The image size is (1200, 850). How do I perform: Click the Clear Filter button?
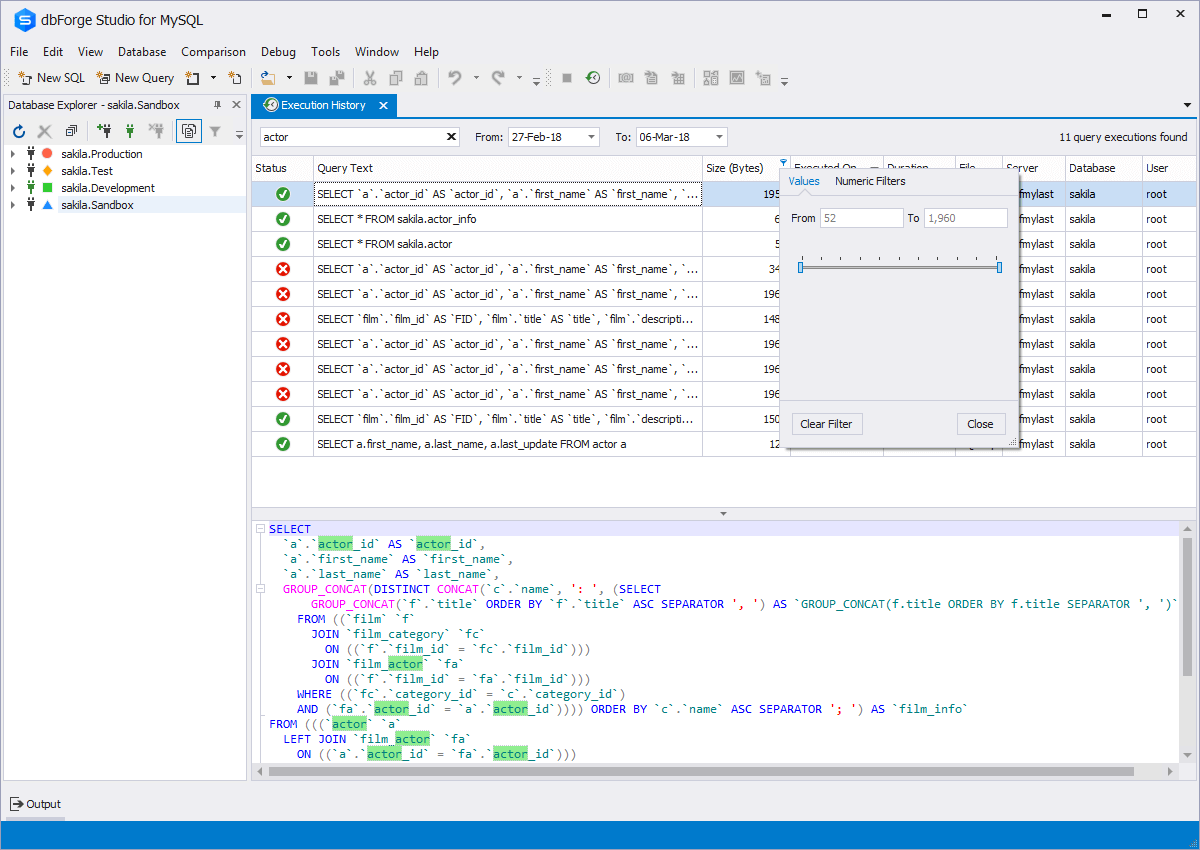pos(827,423)
